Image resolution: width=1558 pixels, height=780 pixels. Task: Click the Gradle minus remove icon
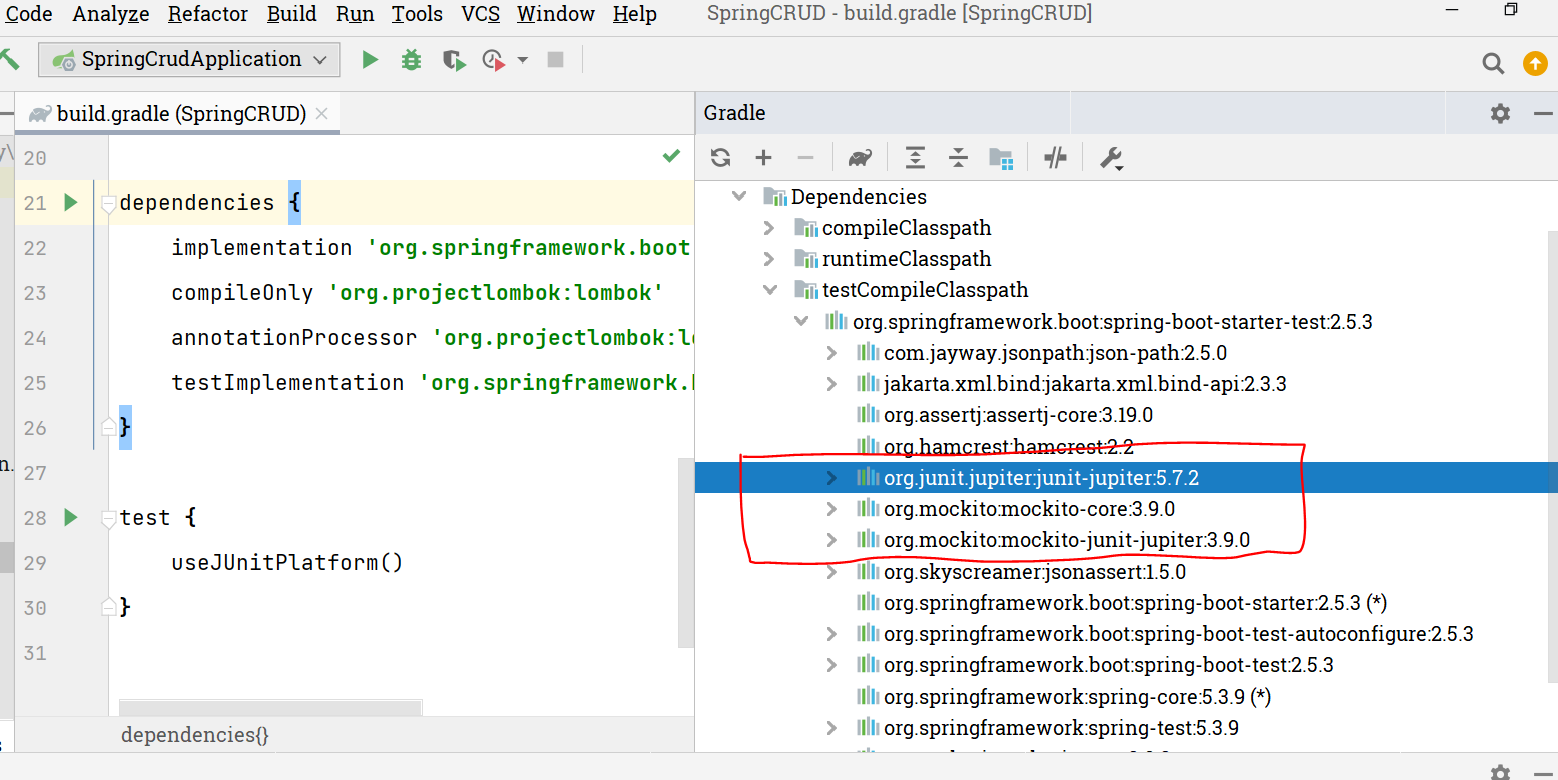[805, 157]
